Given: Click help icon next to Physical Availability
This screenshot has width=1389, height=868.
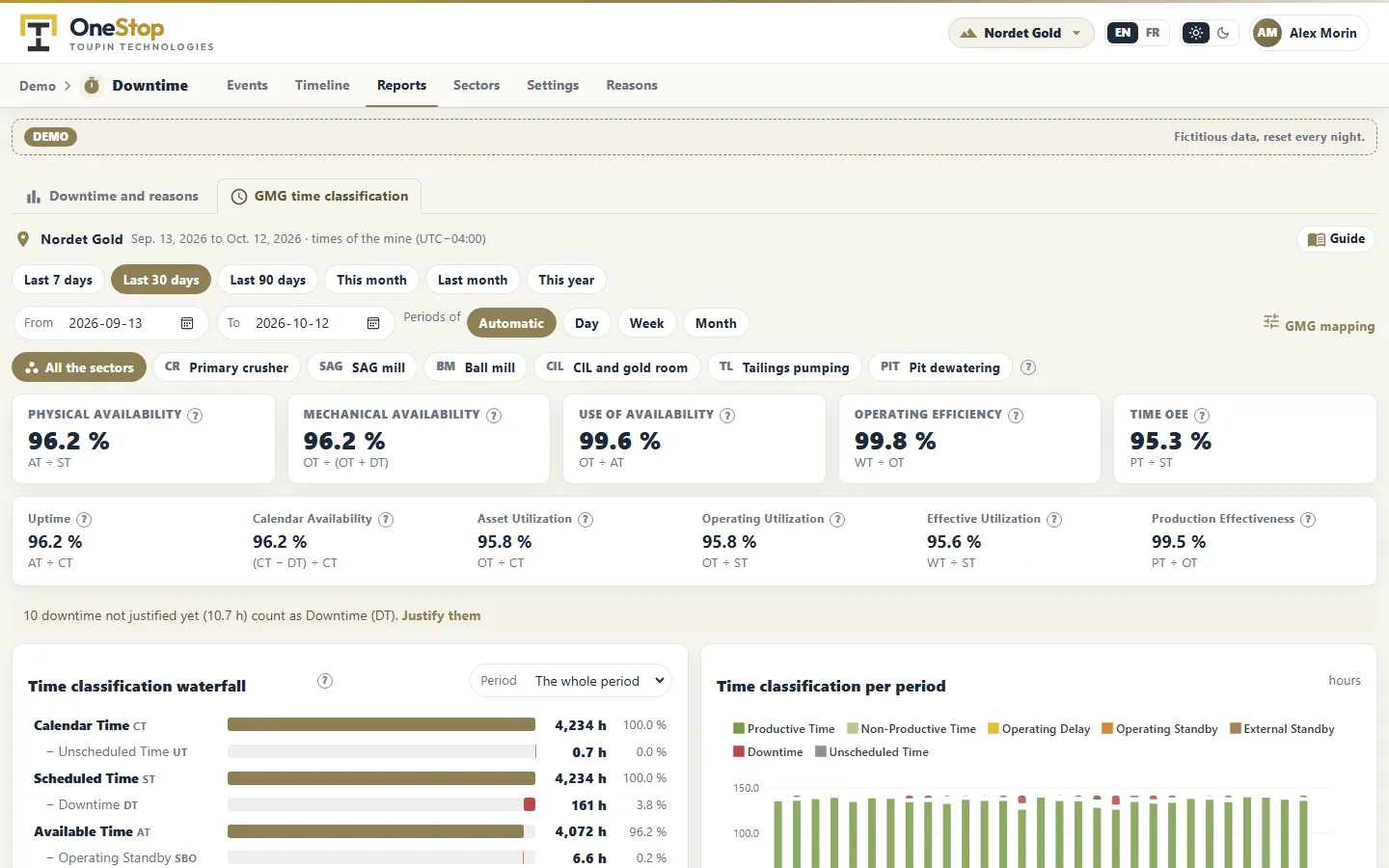Looking at the screenshot, I should tap(195, 416).
